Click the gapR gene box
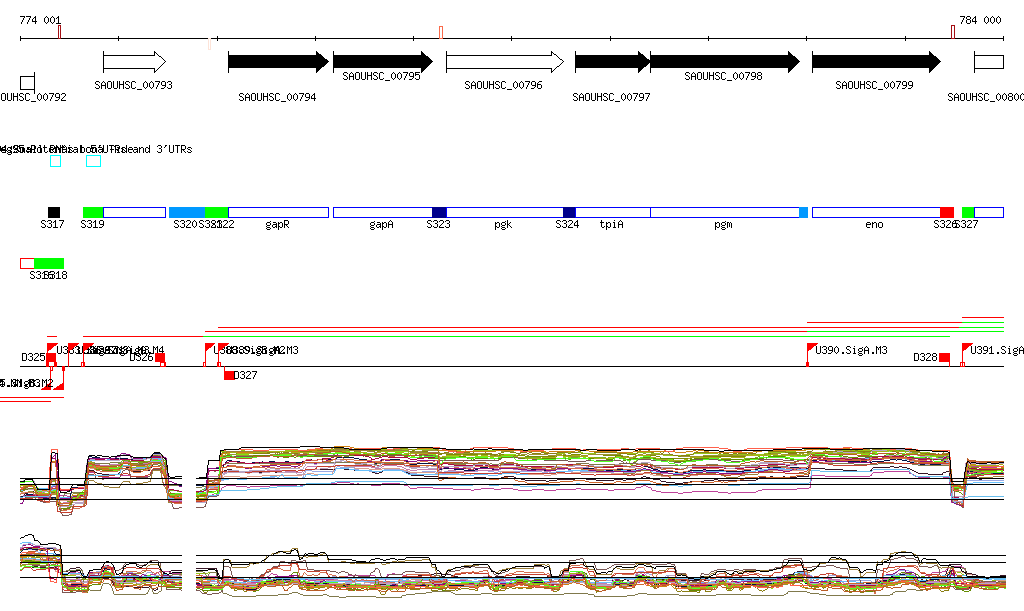The image size is (1024, 611). [x=278, y=212]
